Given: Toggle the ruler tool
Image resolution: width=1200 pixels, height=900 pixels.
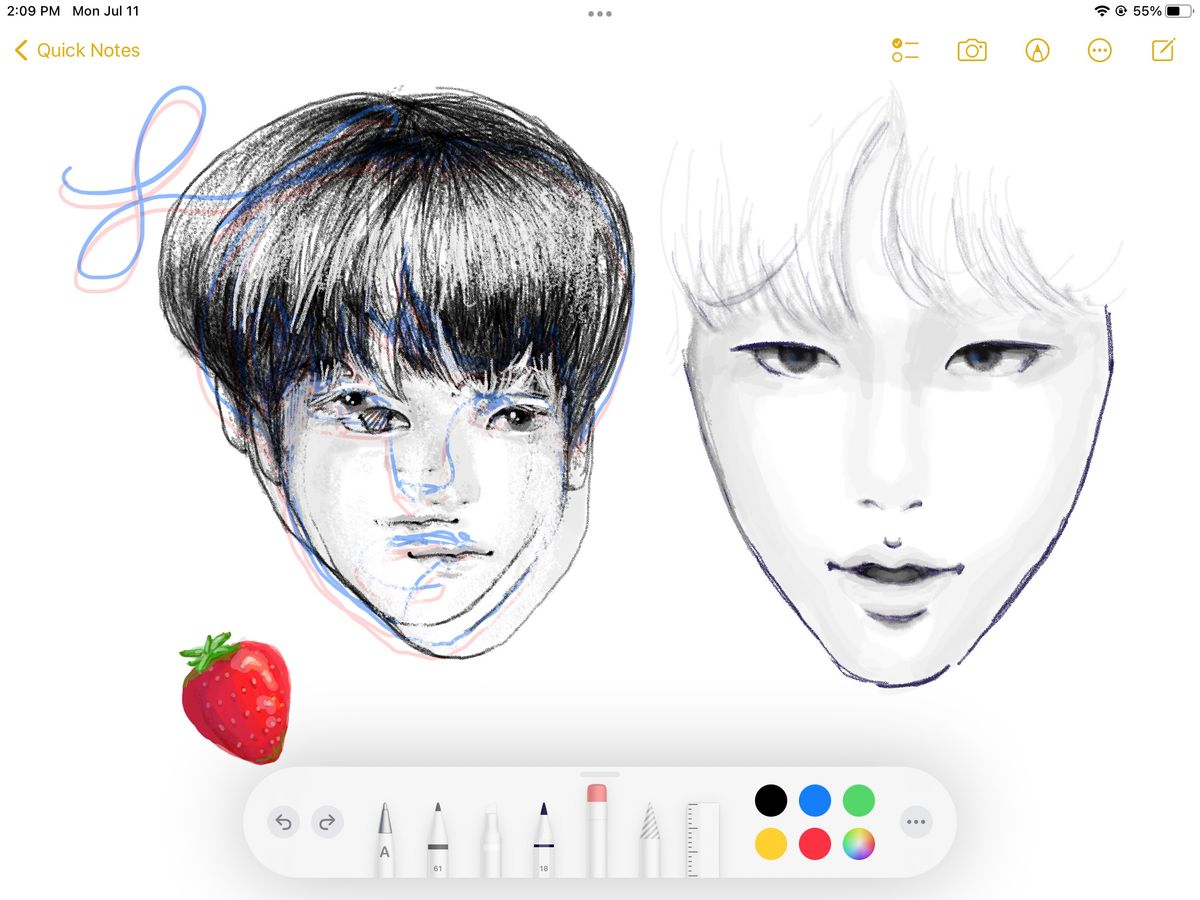Looking at the screenshot, I should (703, 840).
